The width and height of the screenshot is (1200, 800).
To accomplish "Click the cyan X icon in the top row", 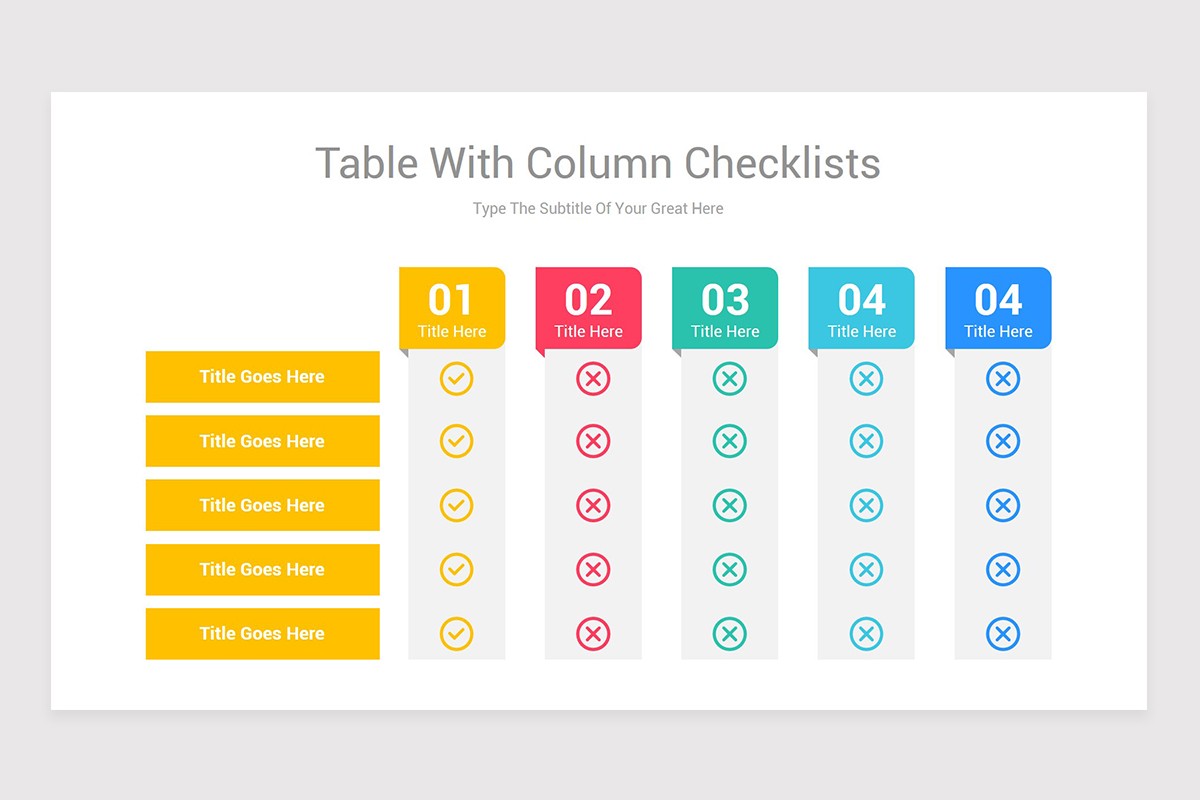I will point(866,378).
